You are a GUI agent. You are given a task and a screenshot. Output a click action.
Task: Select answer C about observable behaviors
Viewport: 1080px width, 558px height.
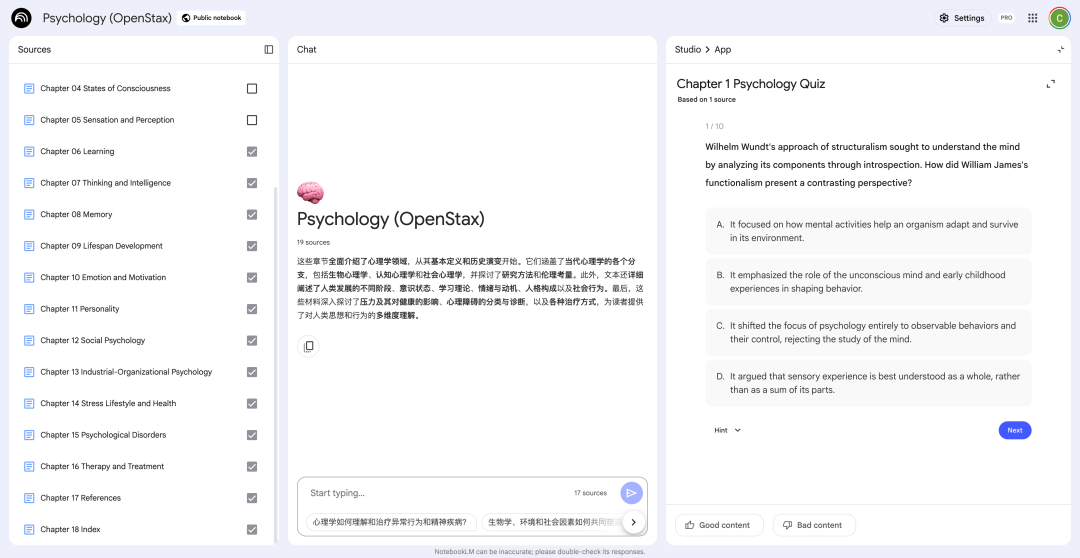pyautogui.click(x=868, y=333)
